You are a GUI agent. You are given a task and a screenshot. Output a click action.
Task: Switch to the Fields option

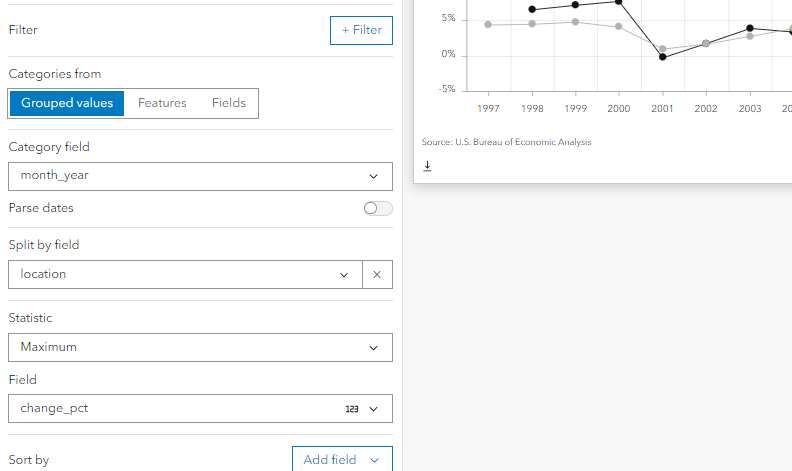tap(229, 103)
